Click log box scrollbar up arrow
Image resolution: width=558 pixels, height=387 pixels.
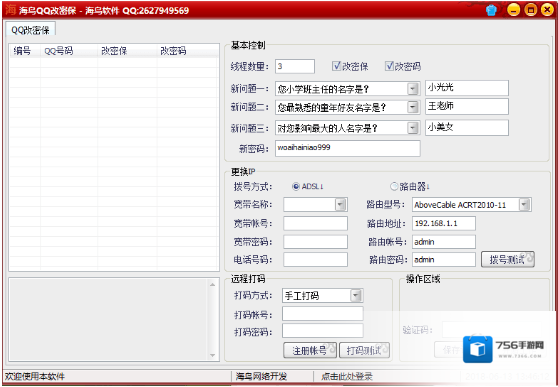click(x=213, y=284)
